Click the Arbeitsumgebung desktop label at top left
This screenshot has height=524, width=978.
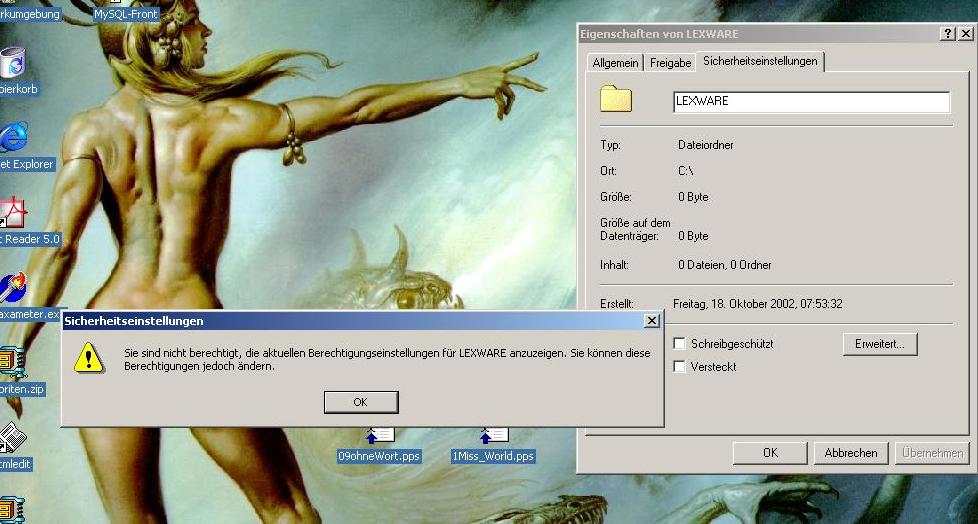(30, 13)
